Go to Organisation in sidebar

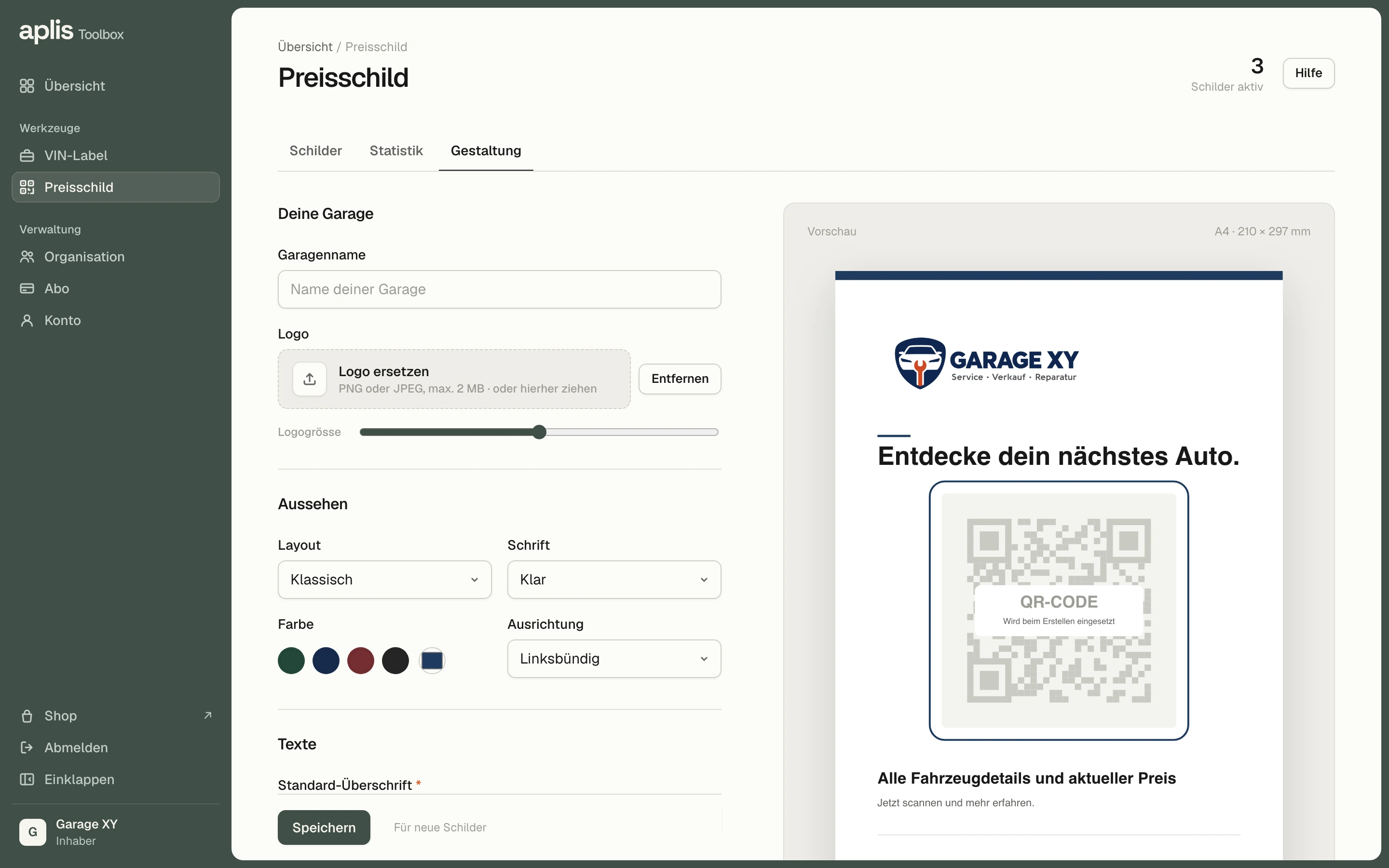[115, 257]
